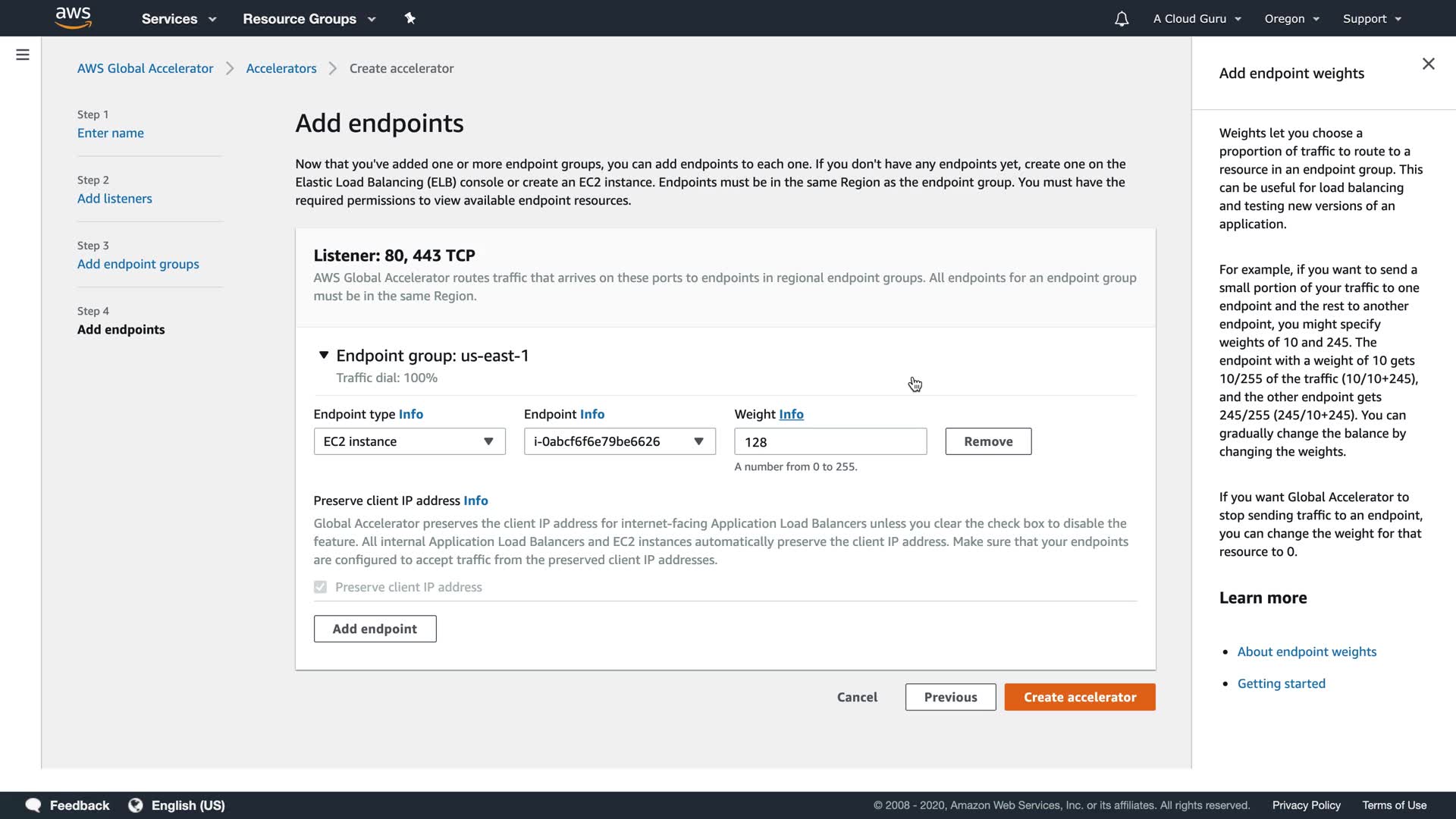Image resolution: width=1456 pixels, height=819 pixels.
Task: Toggle the Preserve client IP address checkbox
Action: click(321, 587)
